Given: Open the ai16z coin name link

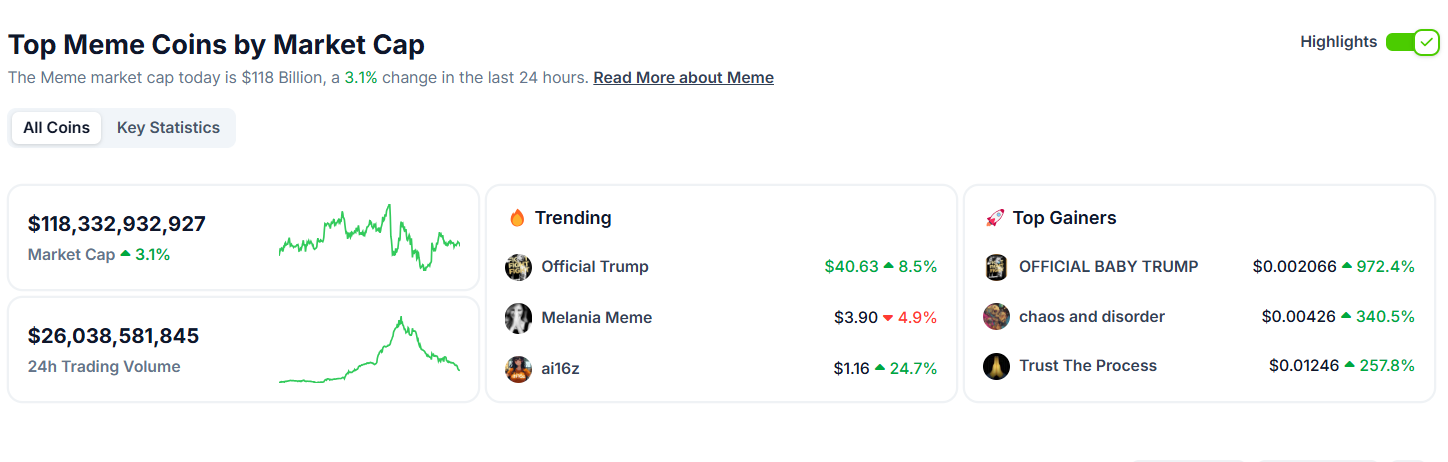Looking at the screenshot, I should click(560, 369).
